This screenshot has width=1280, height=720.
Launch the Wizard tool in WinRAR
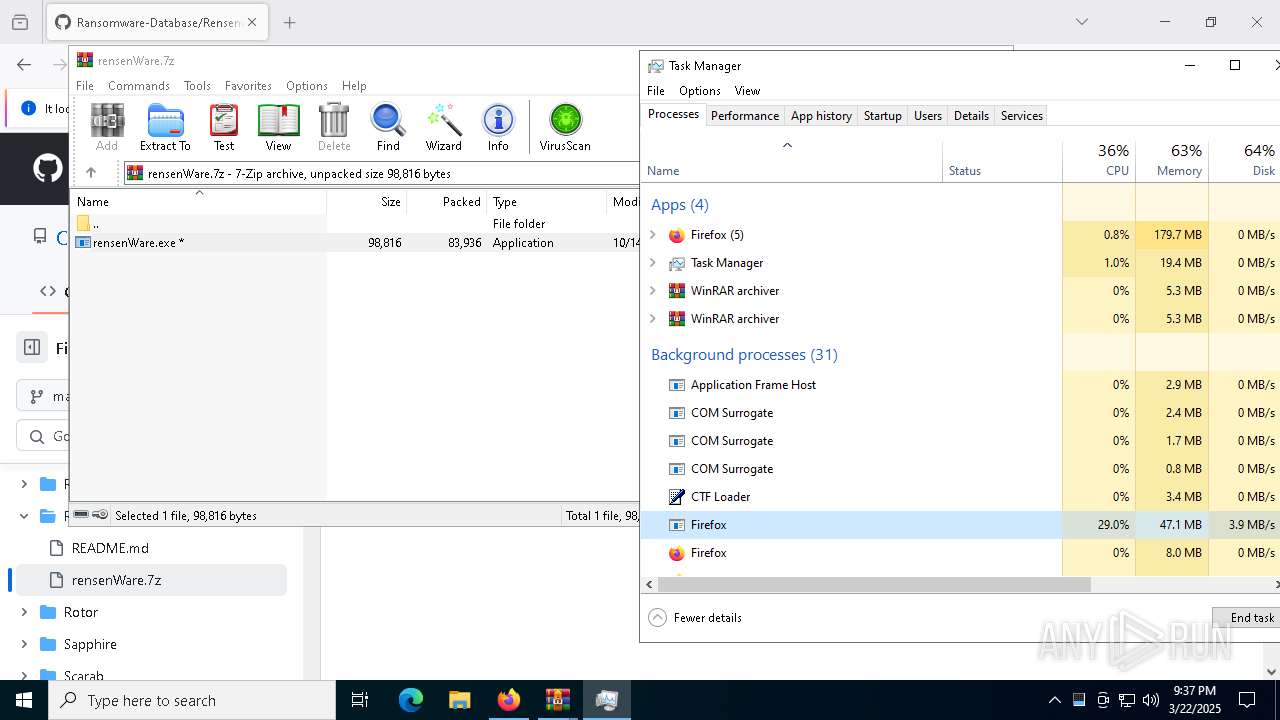pyautogui.click(x=443, y=127)
